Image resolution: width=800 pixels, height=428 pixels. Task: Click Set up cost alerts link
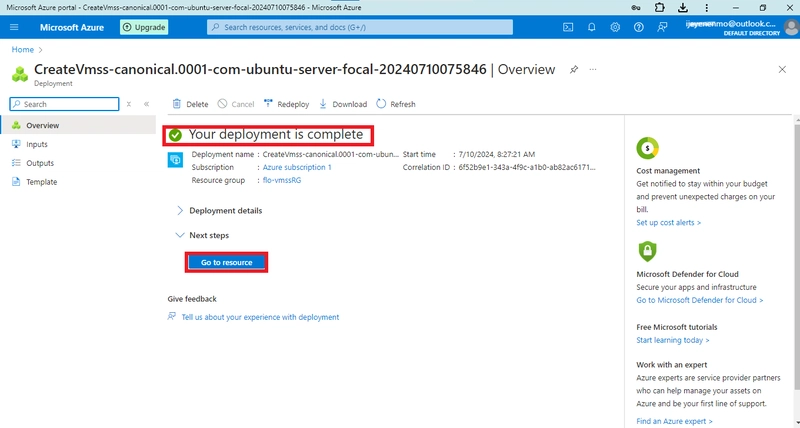point(668,222)
